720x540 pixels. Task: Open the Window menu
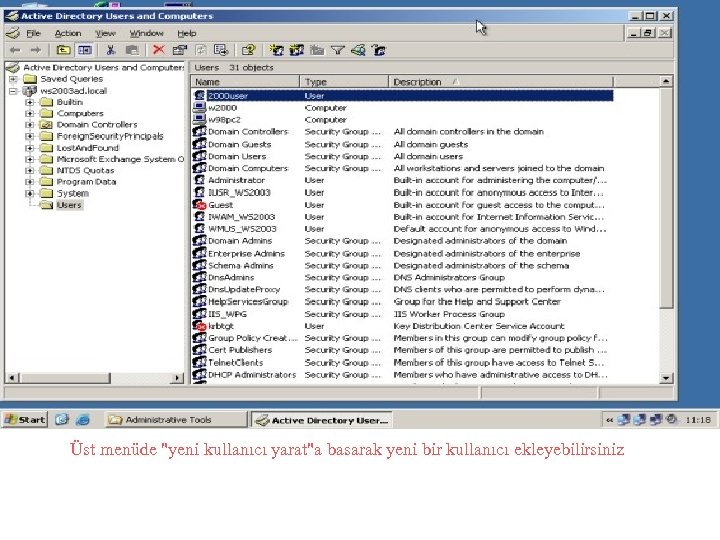click(x=146, y=33)
